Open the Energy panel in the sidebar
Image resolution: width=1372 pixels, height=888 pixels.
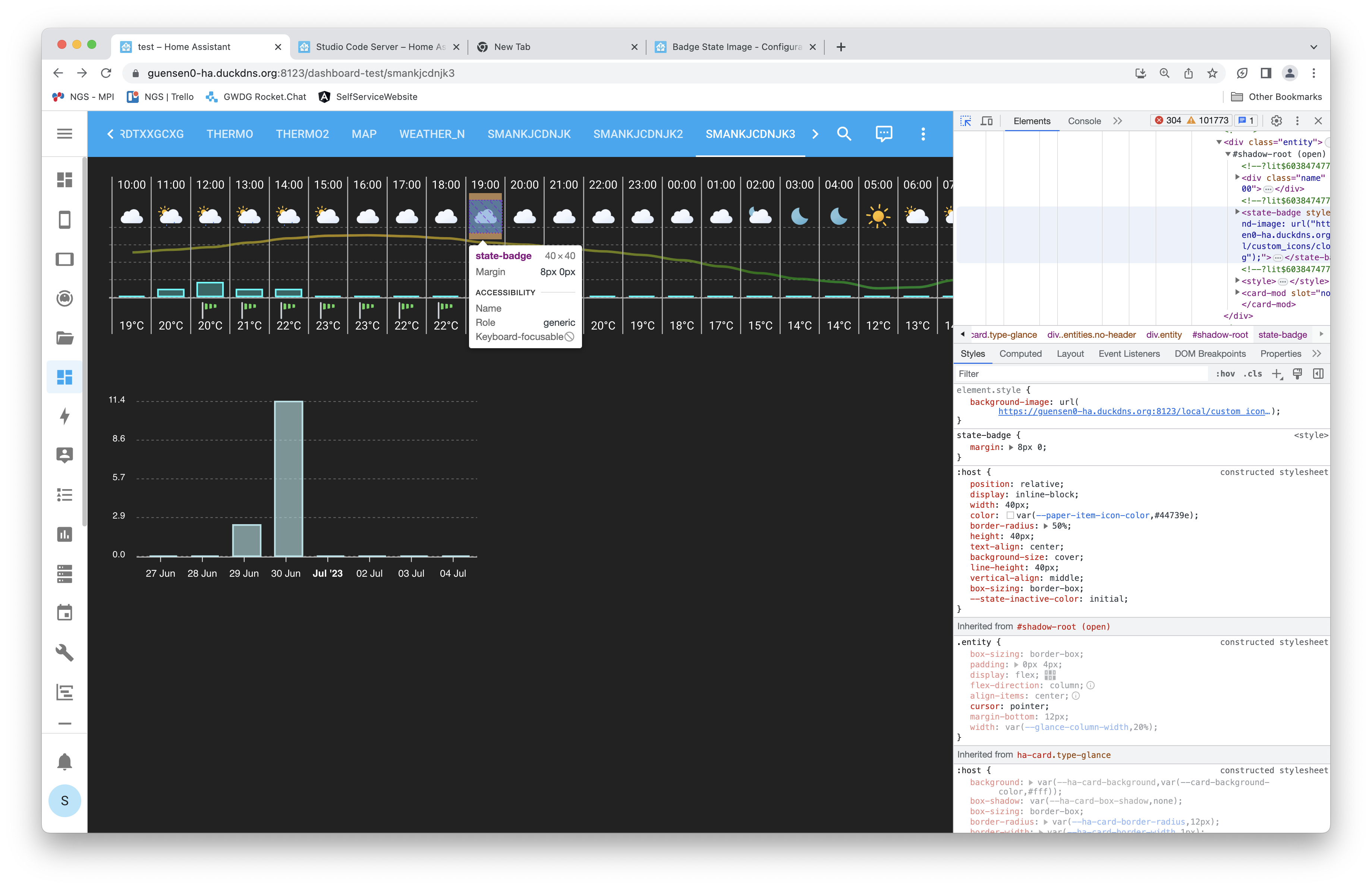[64, 417]
